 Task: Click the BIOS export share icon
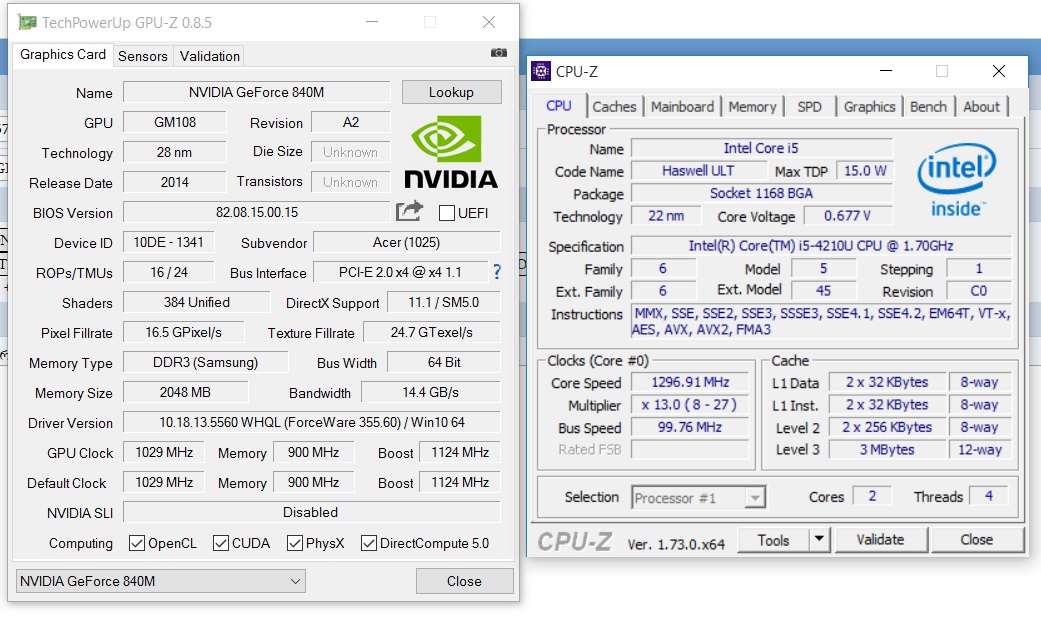tap(409, 211)
